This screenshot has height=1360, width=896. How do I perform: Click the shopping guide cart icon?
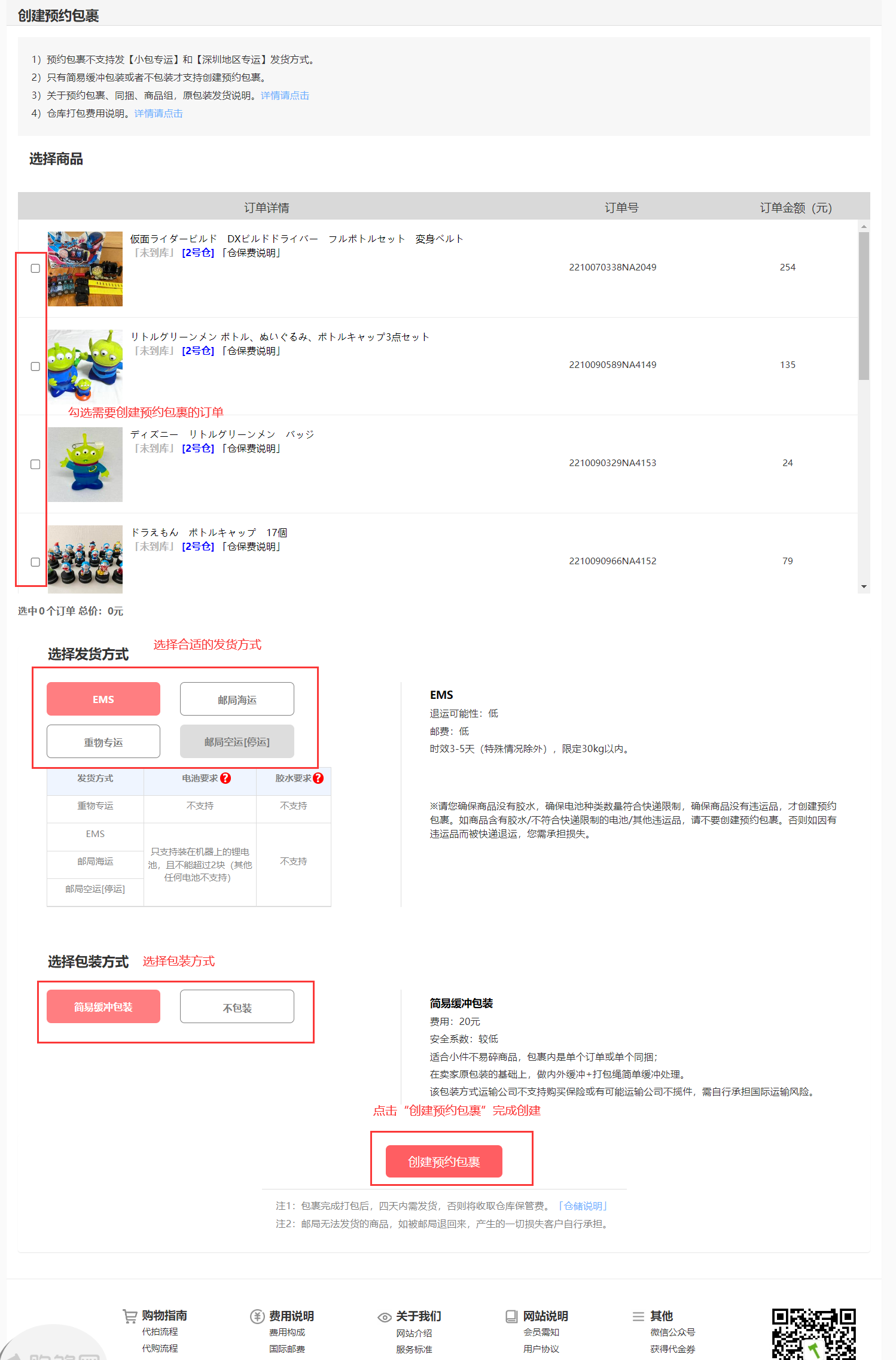pyautogui.click(x=129, y=1316)
